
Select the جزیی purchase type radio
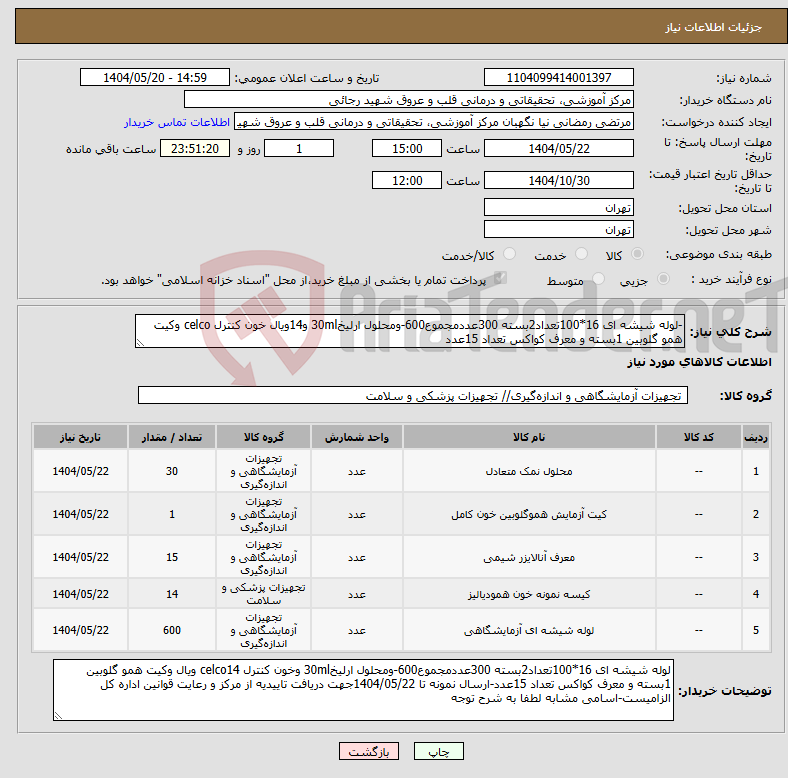(x=663, y=279)
